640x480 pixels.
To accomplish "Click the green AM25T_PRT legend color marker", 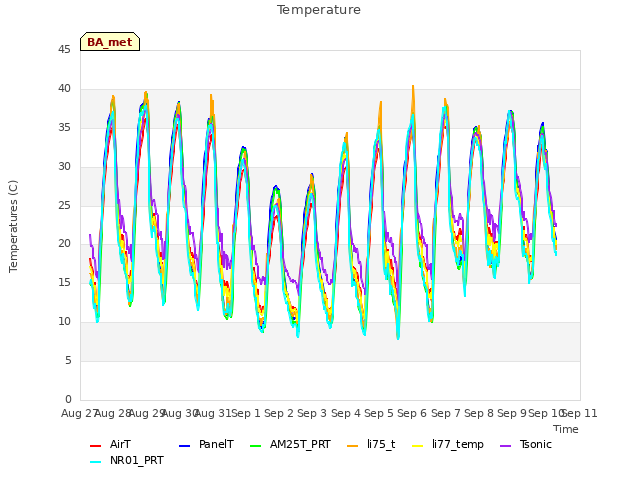I will (x=255, y=446).
